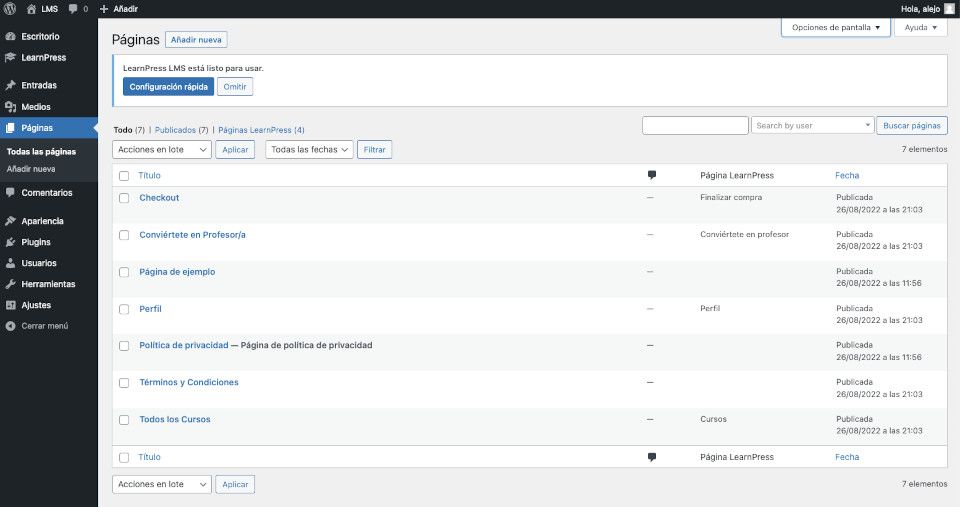
Task: Open the top Acciones en lote dropdown
Action: click(x=162, y=149)
